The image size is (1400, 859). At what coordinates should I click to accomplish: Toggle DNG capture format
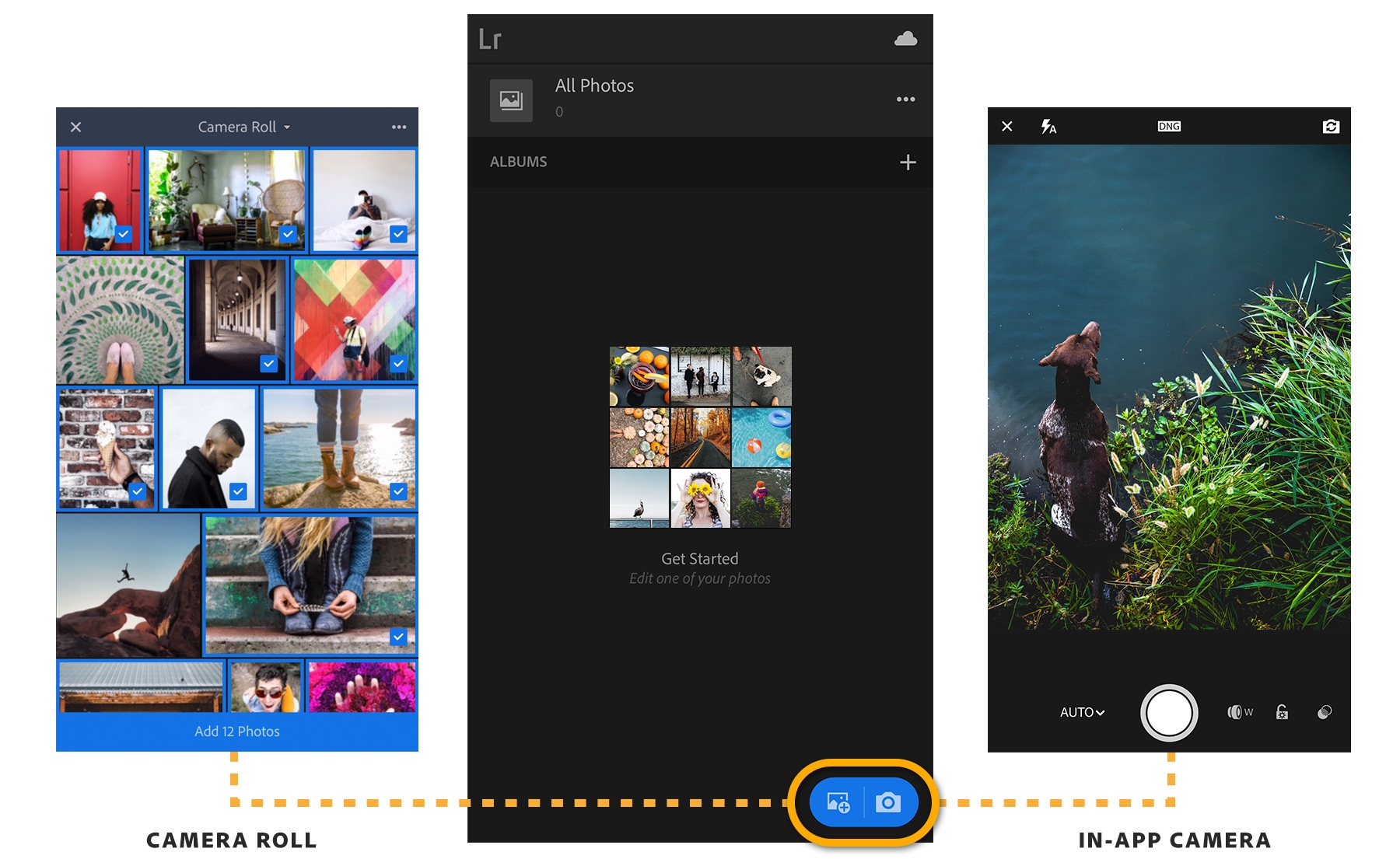pos(1168,126)
